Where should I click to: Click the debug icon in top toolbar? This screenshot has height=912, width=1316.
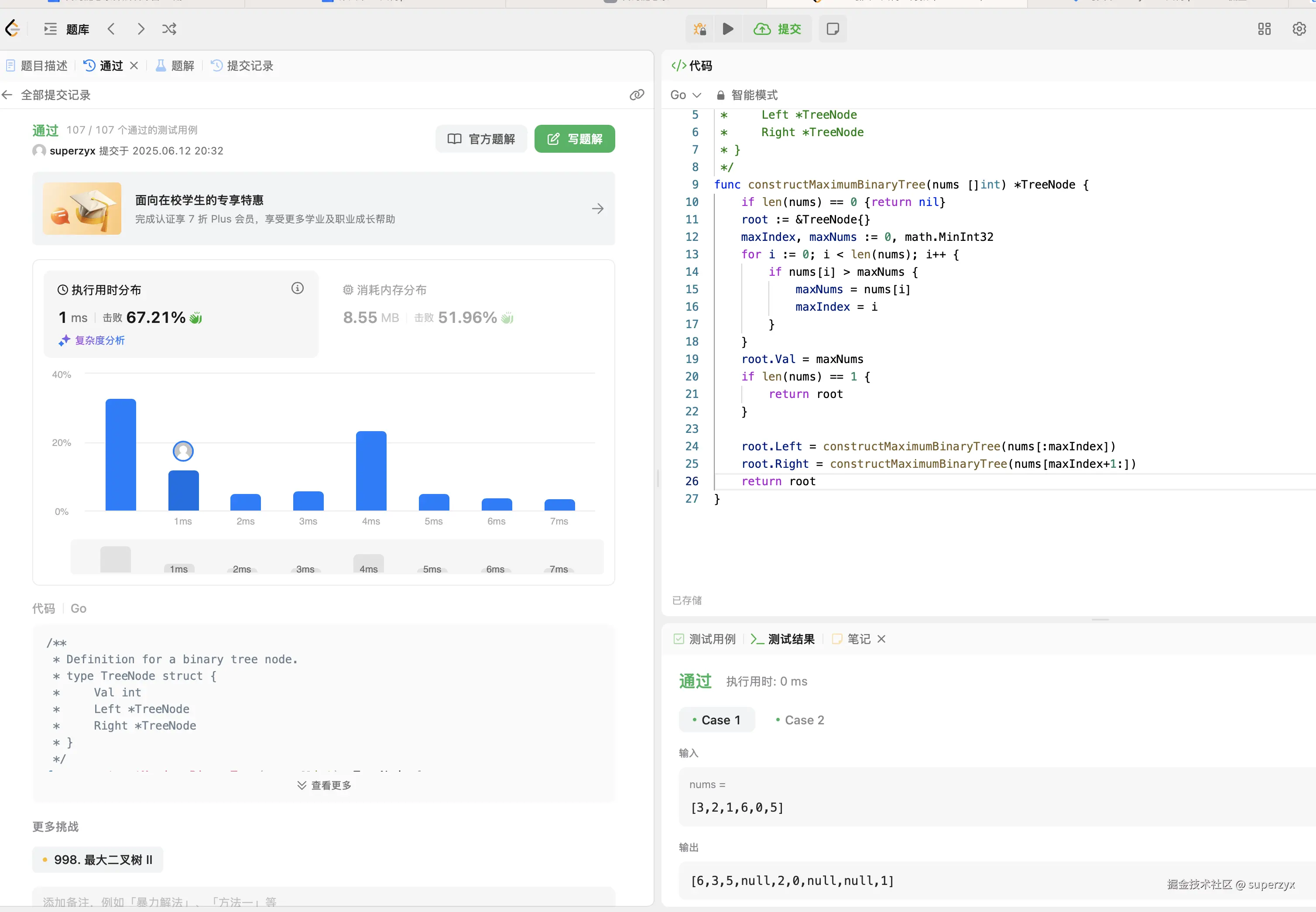[699, 29]
